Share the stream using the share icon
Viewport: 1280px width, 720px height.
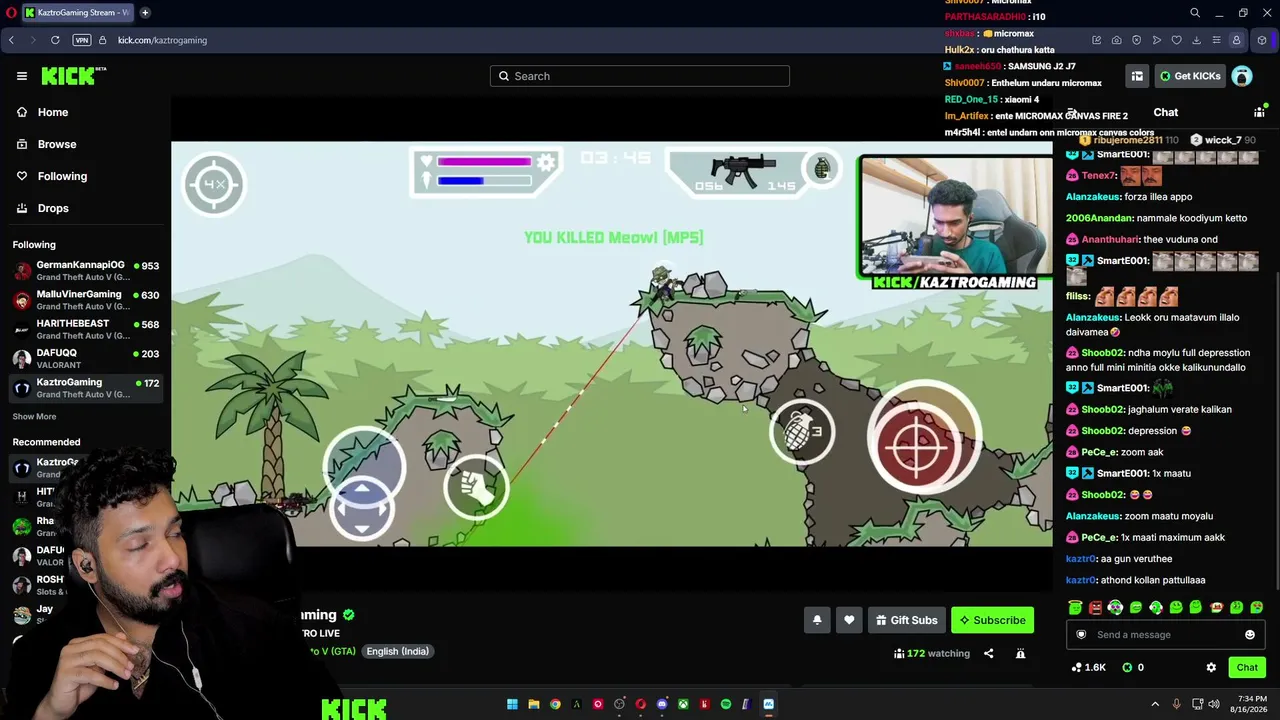[x=988, y=653]
